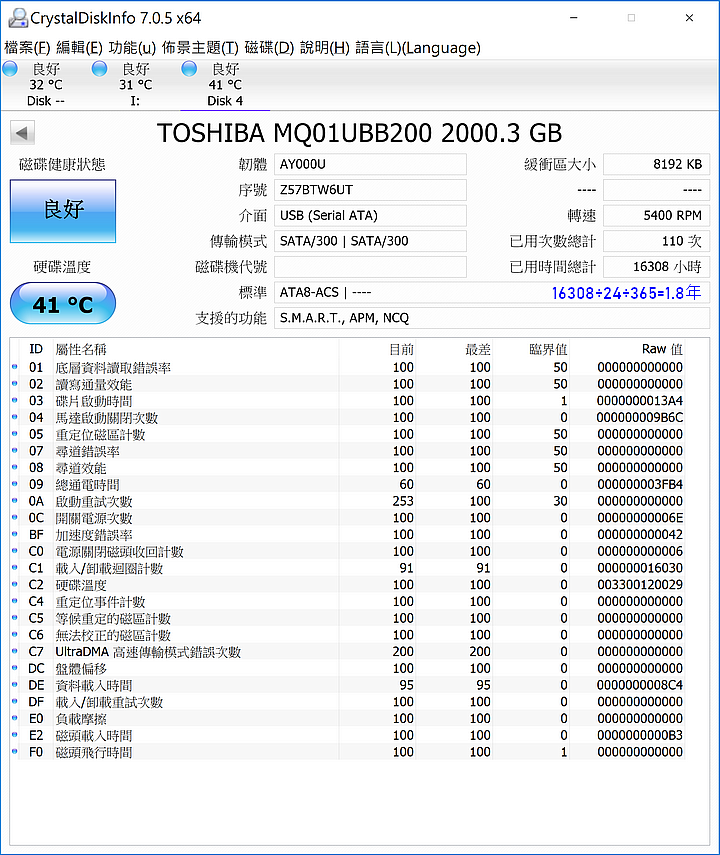720x855 pixels.
Task: Select the 資料載入時間 attribute row
Action: [347, 685]
